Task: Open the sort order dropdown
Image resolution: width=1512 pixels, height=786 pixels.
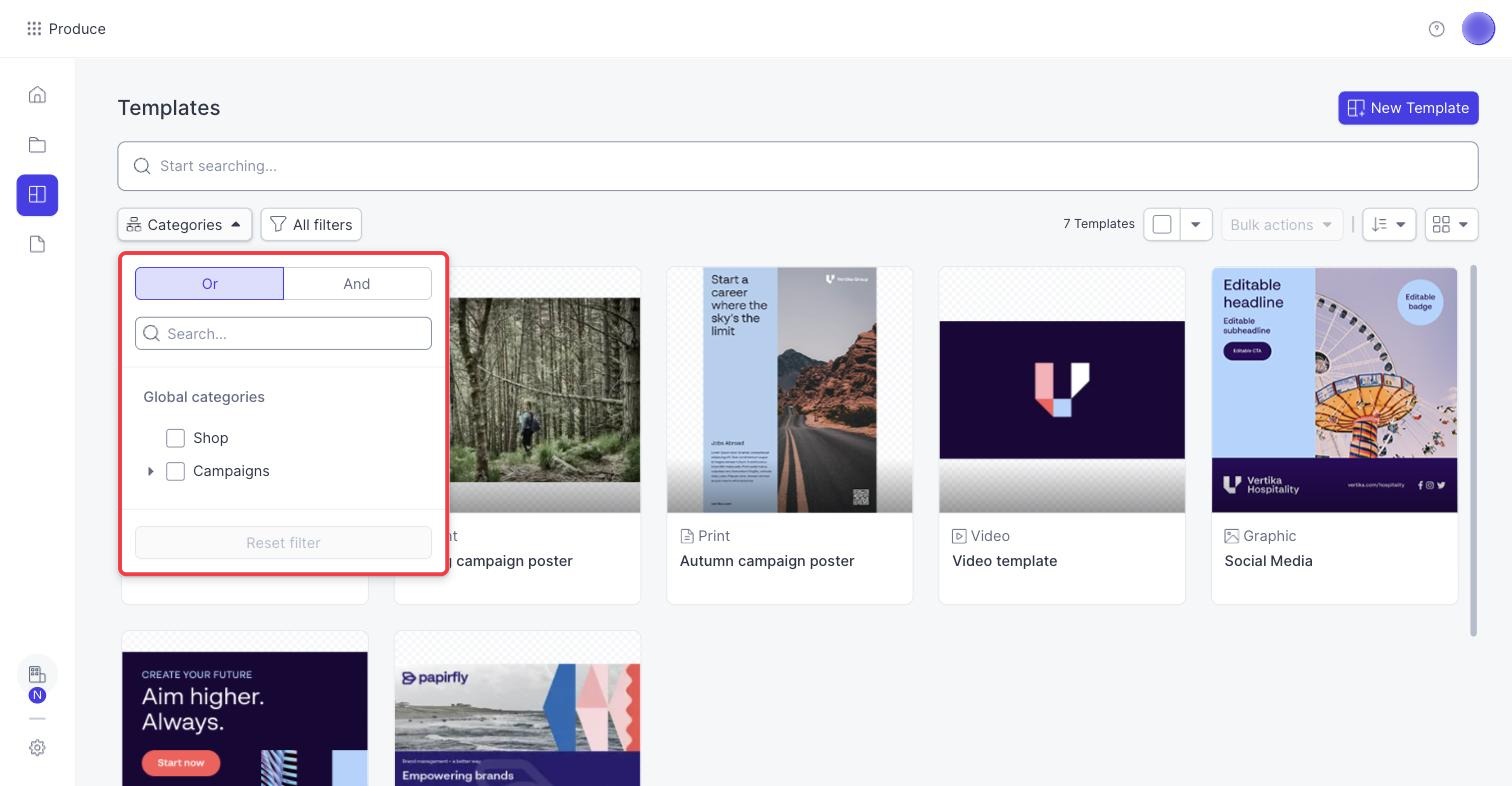Action: coord(1389,225)
